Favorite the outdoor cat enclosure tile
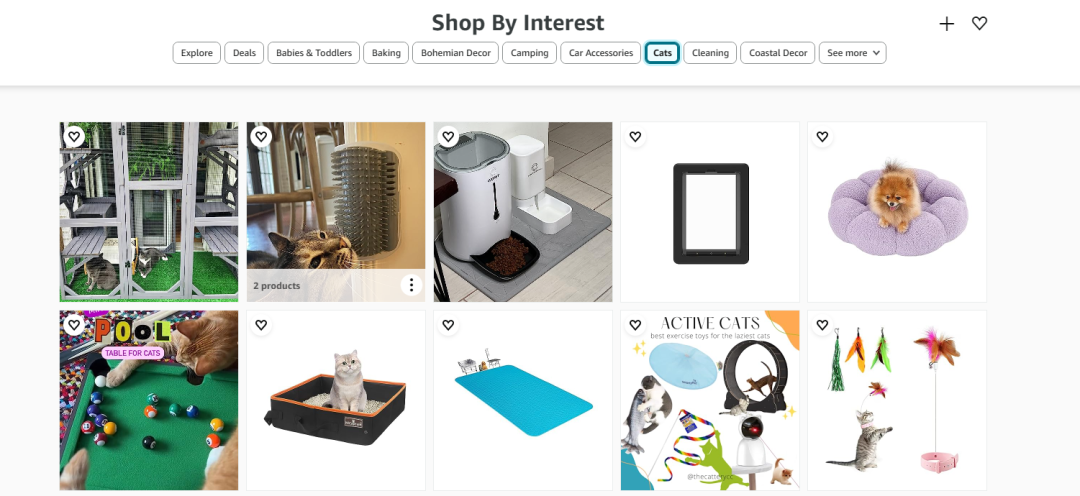1080x496 pixels. (74, 136)
